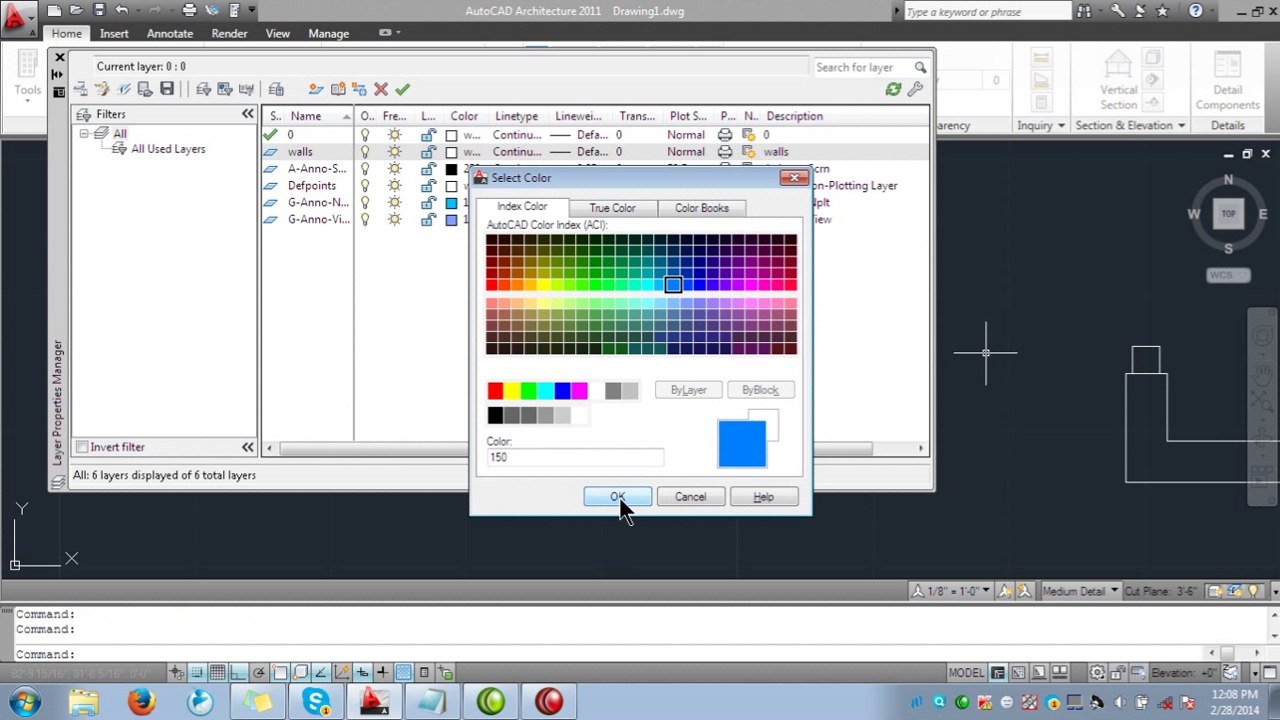The height and width of the screenshot is (720, 1280).
Task: Click the Firefox icon on the taskbar
Action: pyautogui.click(x=142, y=701)
